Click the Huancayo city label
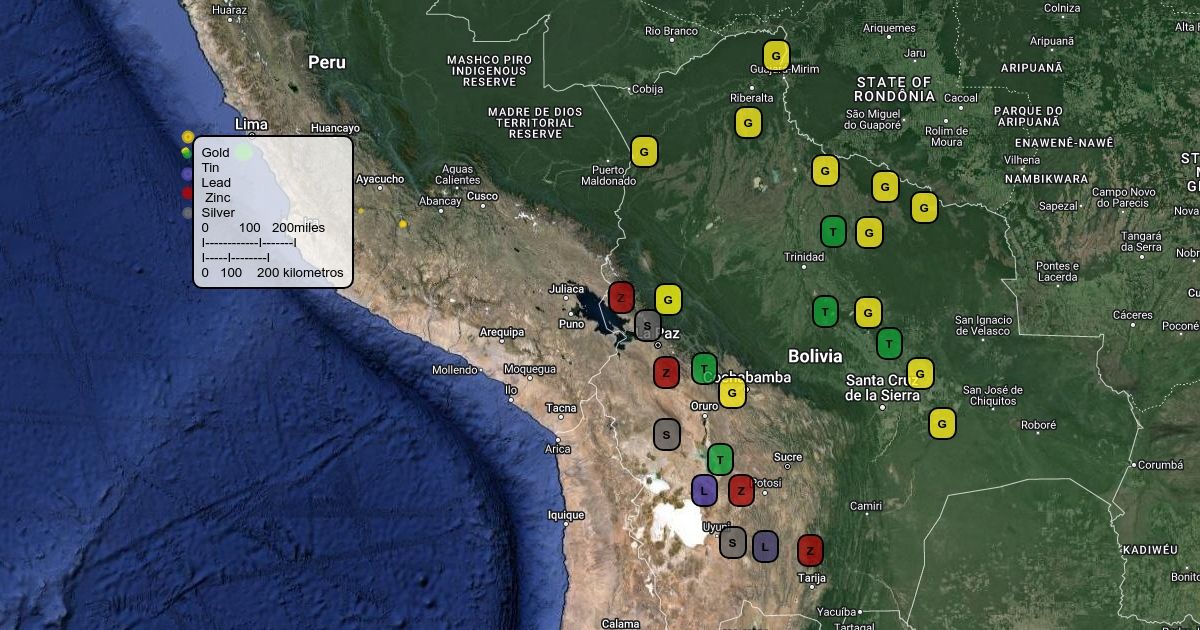Image resolution: width=1200 pixels, height=630 pixels. pos(335,128)
